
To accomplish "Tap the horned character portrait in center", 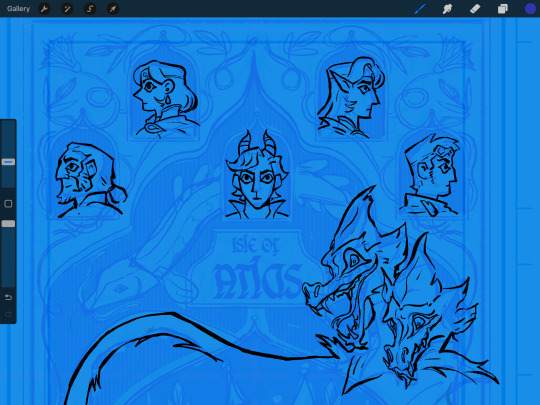I will coord(257,175).
